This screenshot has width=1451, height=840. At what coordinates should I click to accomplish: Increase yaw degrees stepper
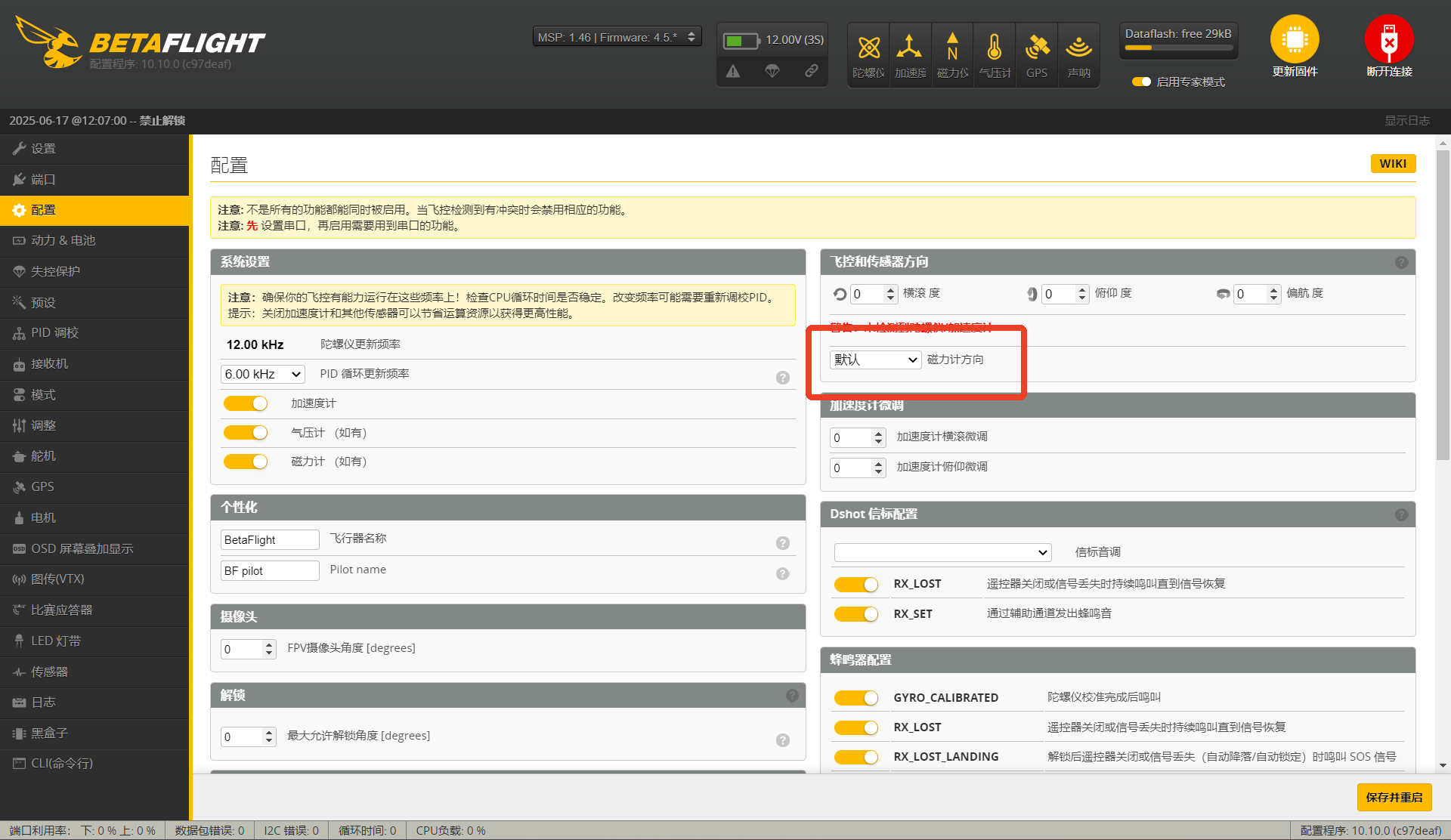[1274, 290]
